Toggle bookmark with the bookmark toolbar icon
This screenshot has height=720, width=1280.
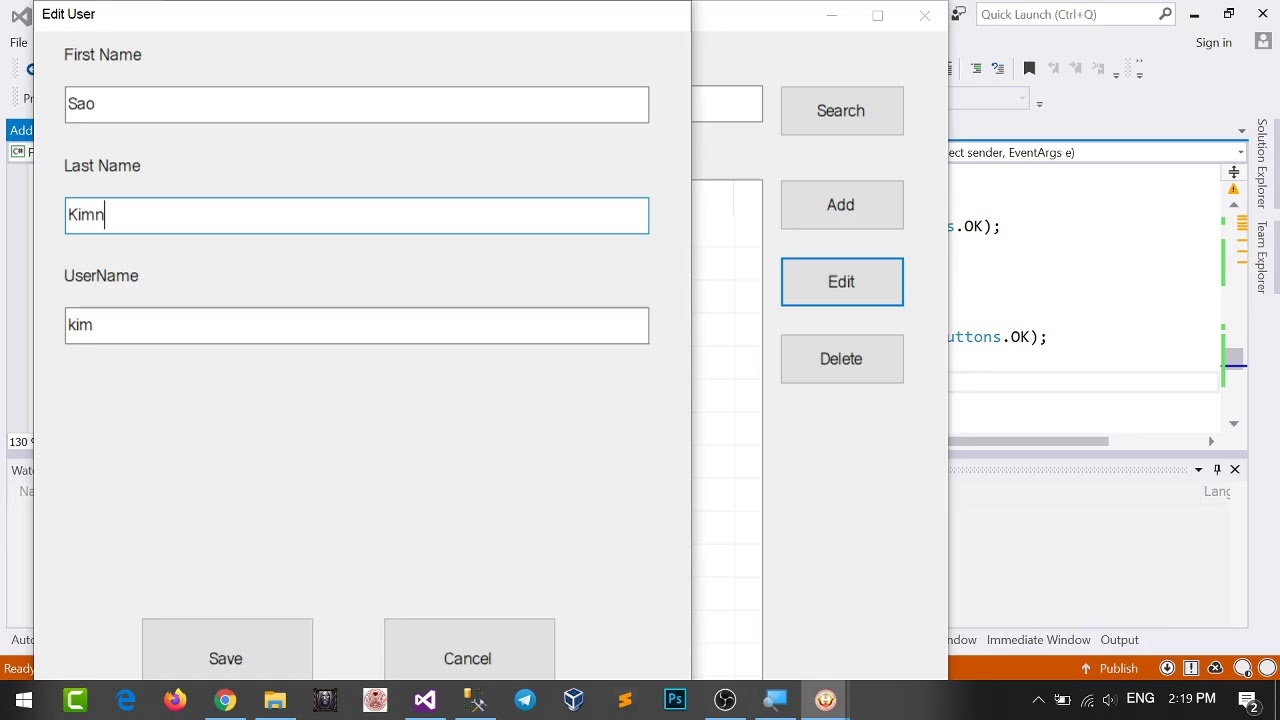pyautogui.click(x=1029, y=68)
